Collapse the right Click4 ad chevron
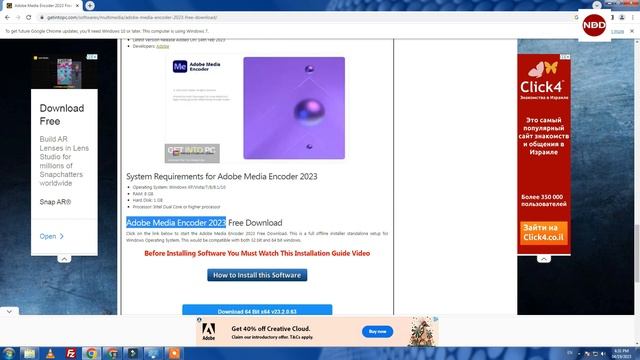 click(x=544, y=259)
